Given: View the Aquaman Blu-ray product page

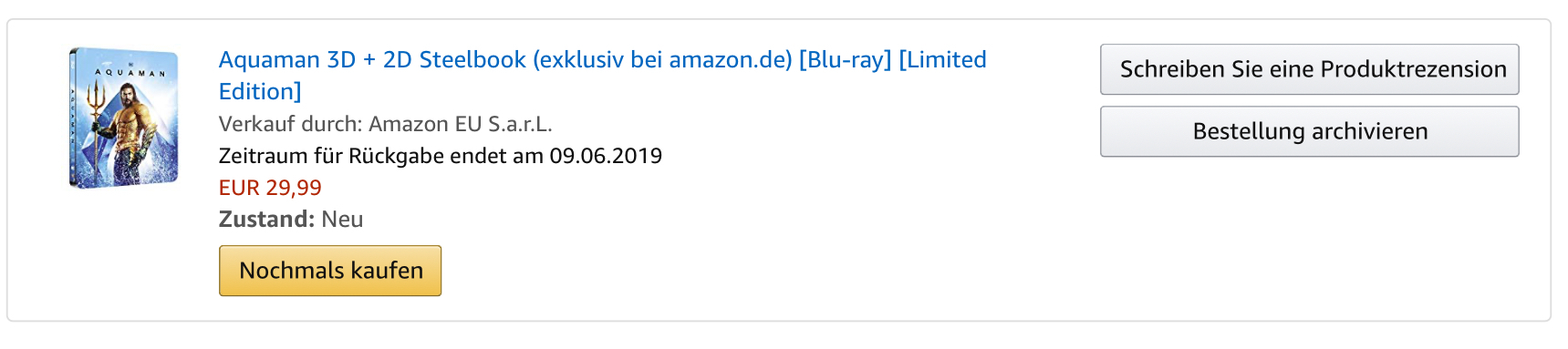Looking at the screenshot, I should pyautogui.click(x=602, y=76).
